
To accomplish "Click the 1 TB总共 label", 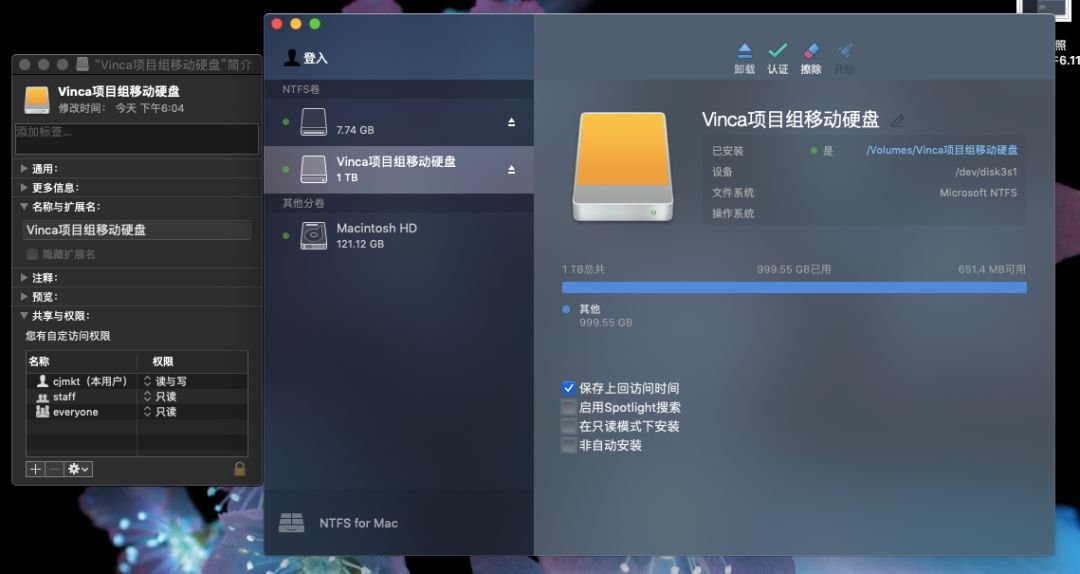I will (x=583, y=269).
